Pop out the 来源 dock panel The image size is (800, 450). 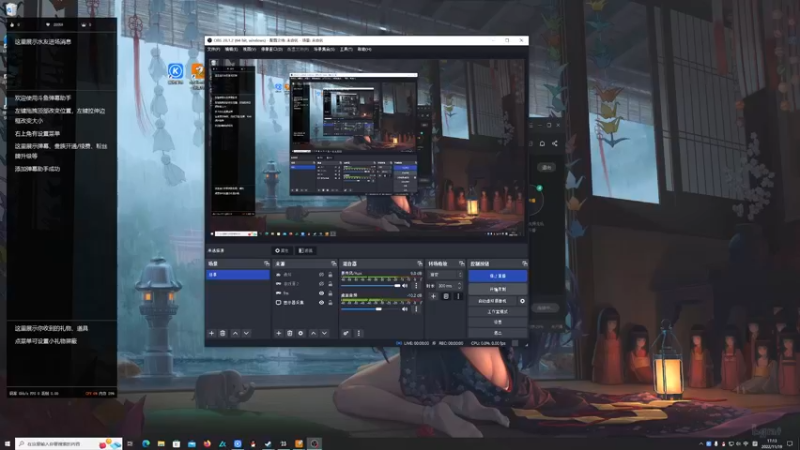tap(334, 264)
